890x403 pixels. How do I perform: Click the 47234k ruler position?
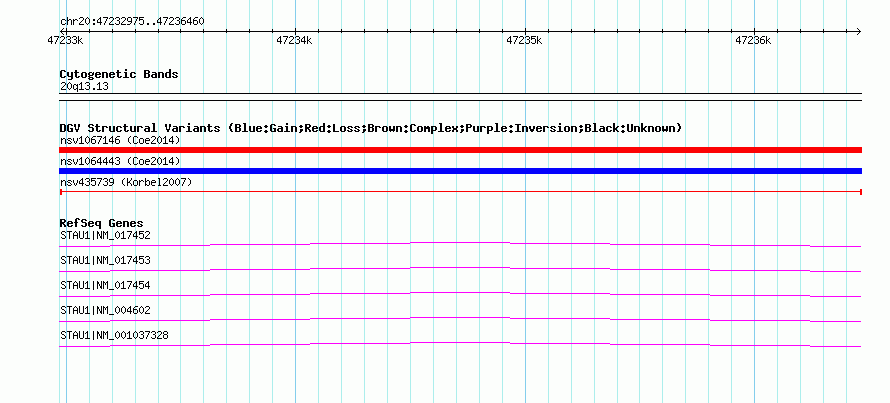click(x=295, y=41)
